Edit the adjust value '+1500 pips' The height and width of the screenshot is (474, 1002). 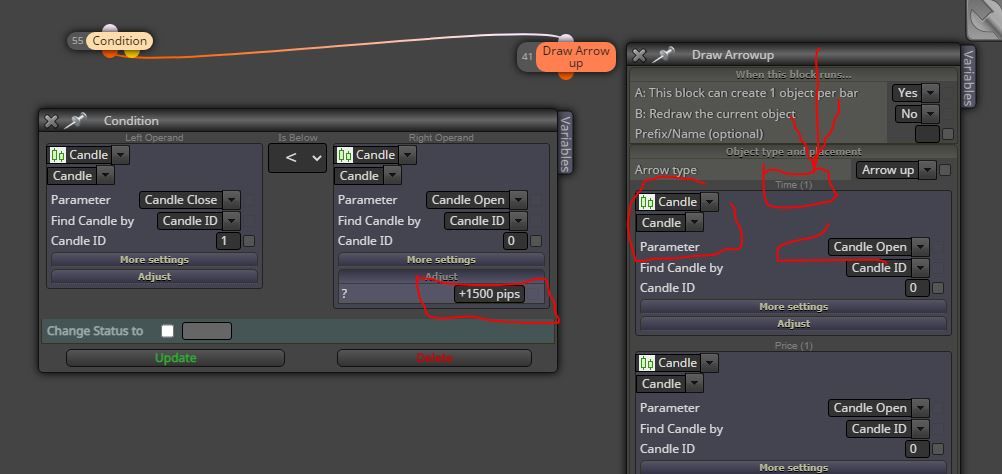click(x=489, y=294)
